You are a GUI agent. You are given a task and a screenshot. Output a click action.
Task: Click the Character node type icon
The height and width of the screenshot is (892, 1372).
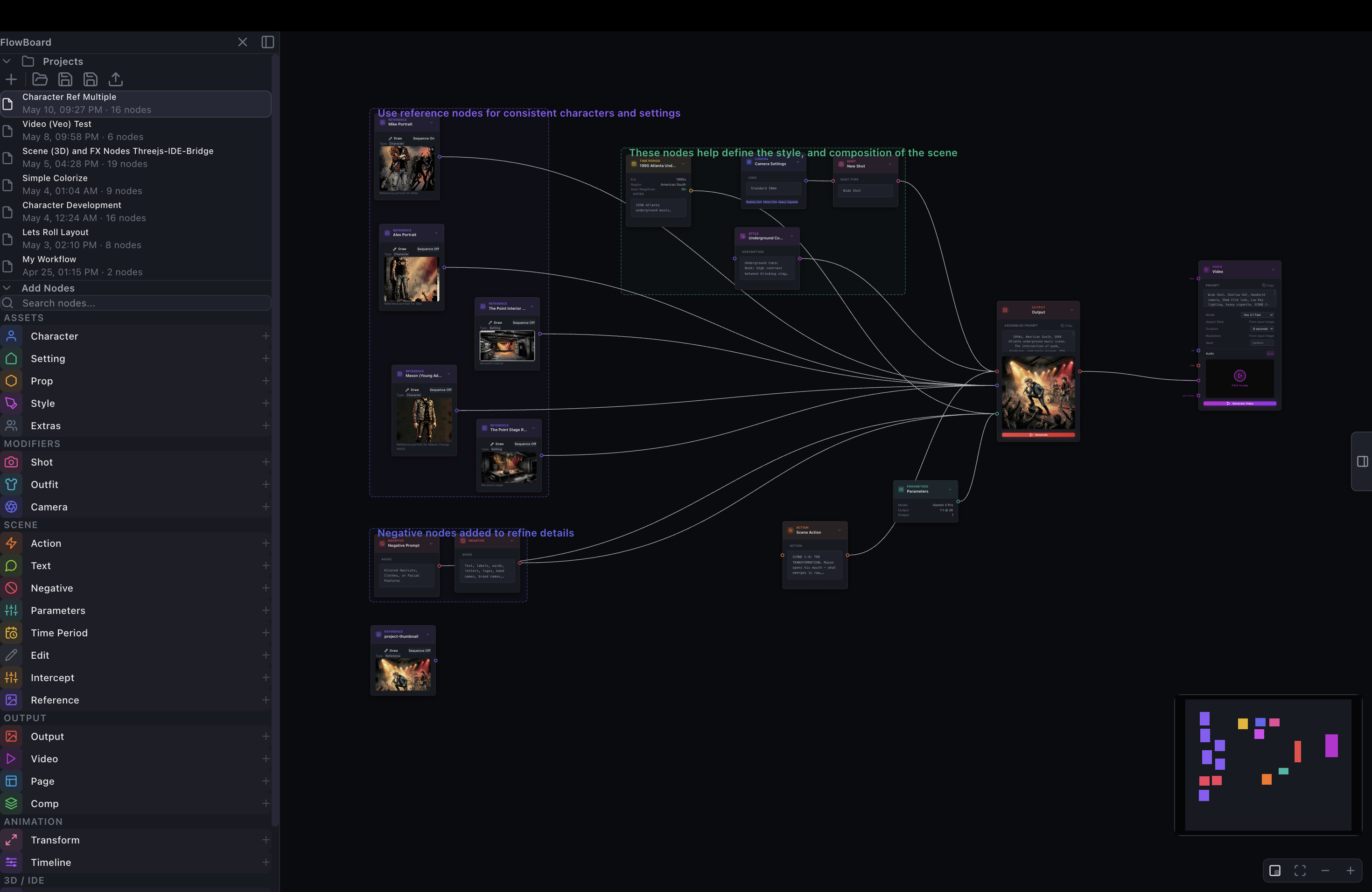[12, 336]
